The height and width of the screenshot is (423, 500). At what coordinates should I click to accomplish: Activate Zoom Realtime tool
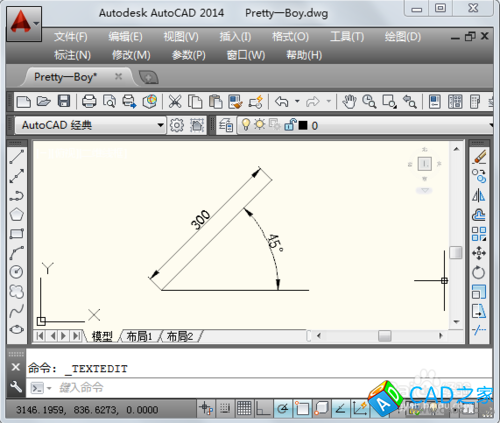point(369,101)
